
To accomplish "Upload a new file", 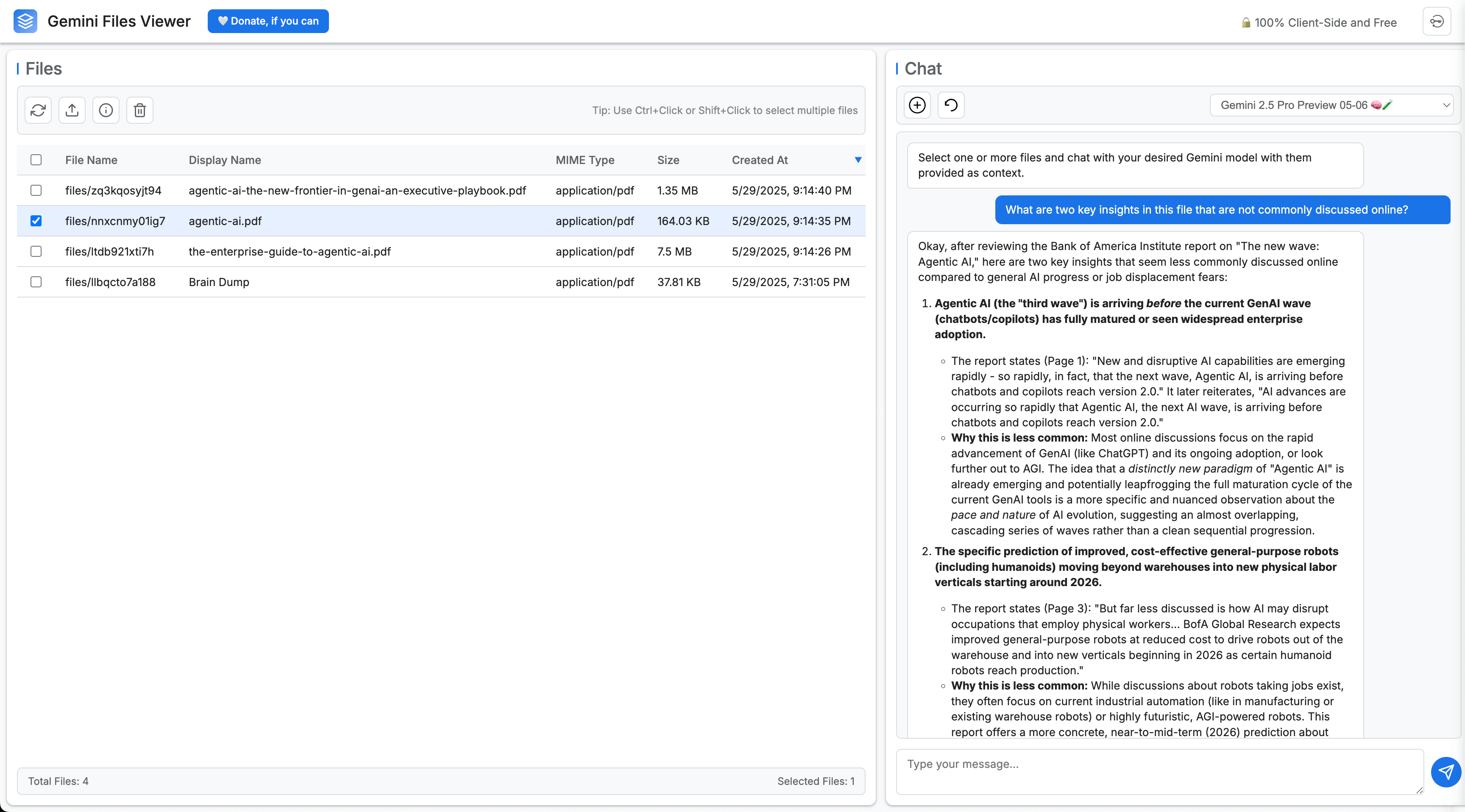I will coord(72,110).
